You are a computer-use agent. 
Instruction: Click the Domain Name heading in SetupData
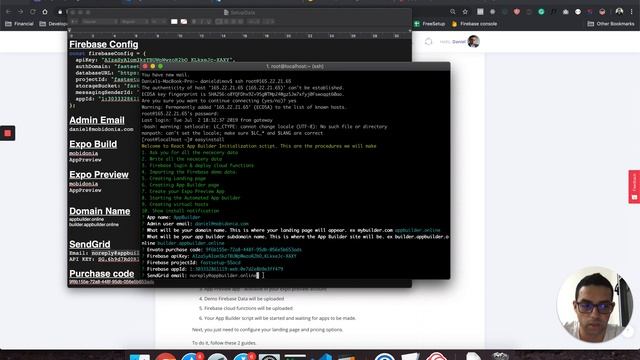coord(100,211)
